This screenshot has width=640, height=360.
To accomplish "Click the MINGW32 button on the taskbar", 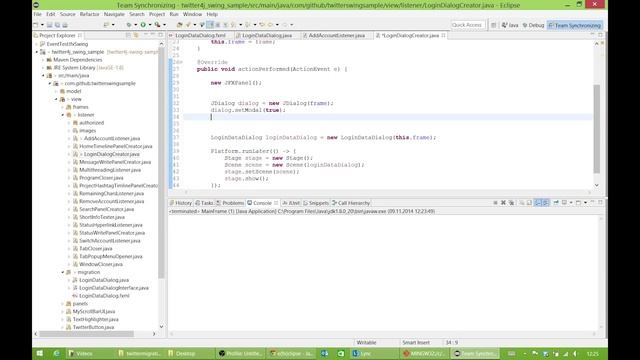I will pos(424,353).
